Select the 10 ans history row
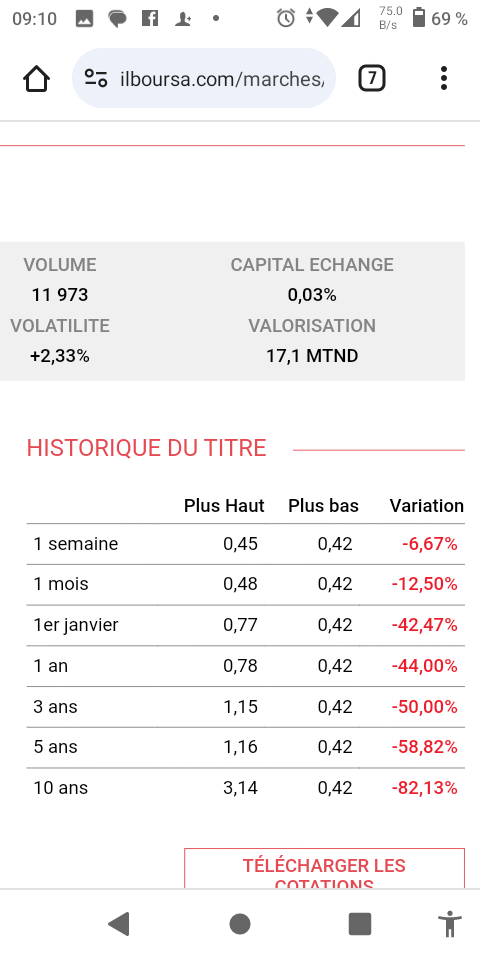 246,788
